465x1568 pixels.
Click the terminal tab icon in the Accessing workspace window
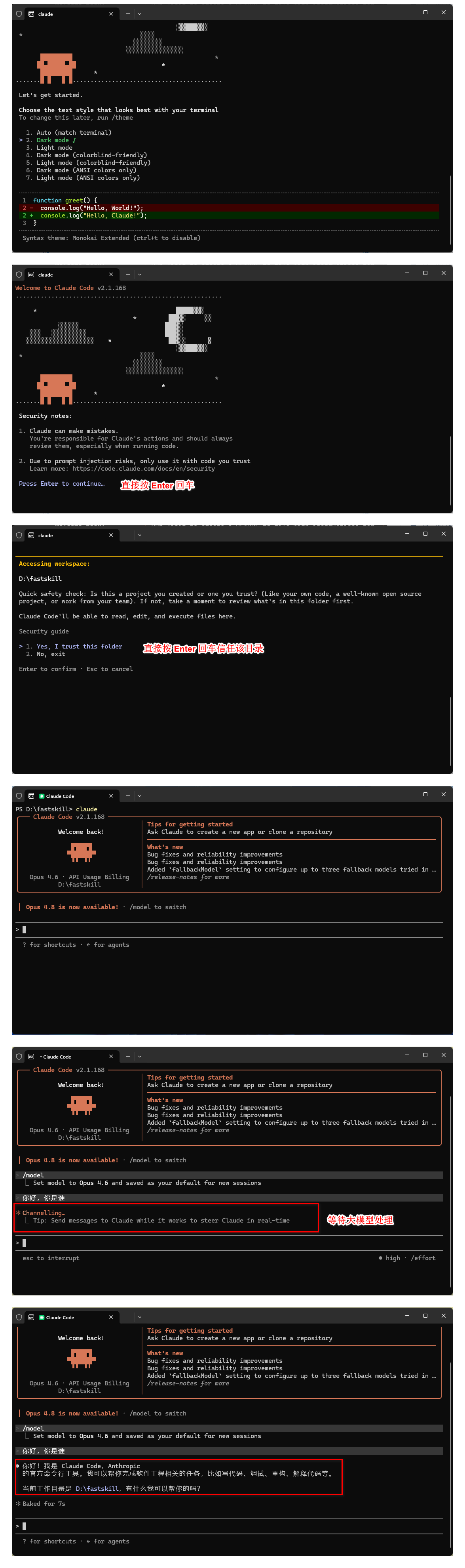click(x=31, y=535)
